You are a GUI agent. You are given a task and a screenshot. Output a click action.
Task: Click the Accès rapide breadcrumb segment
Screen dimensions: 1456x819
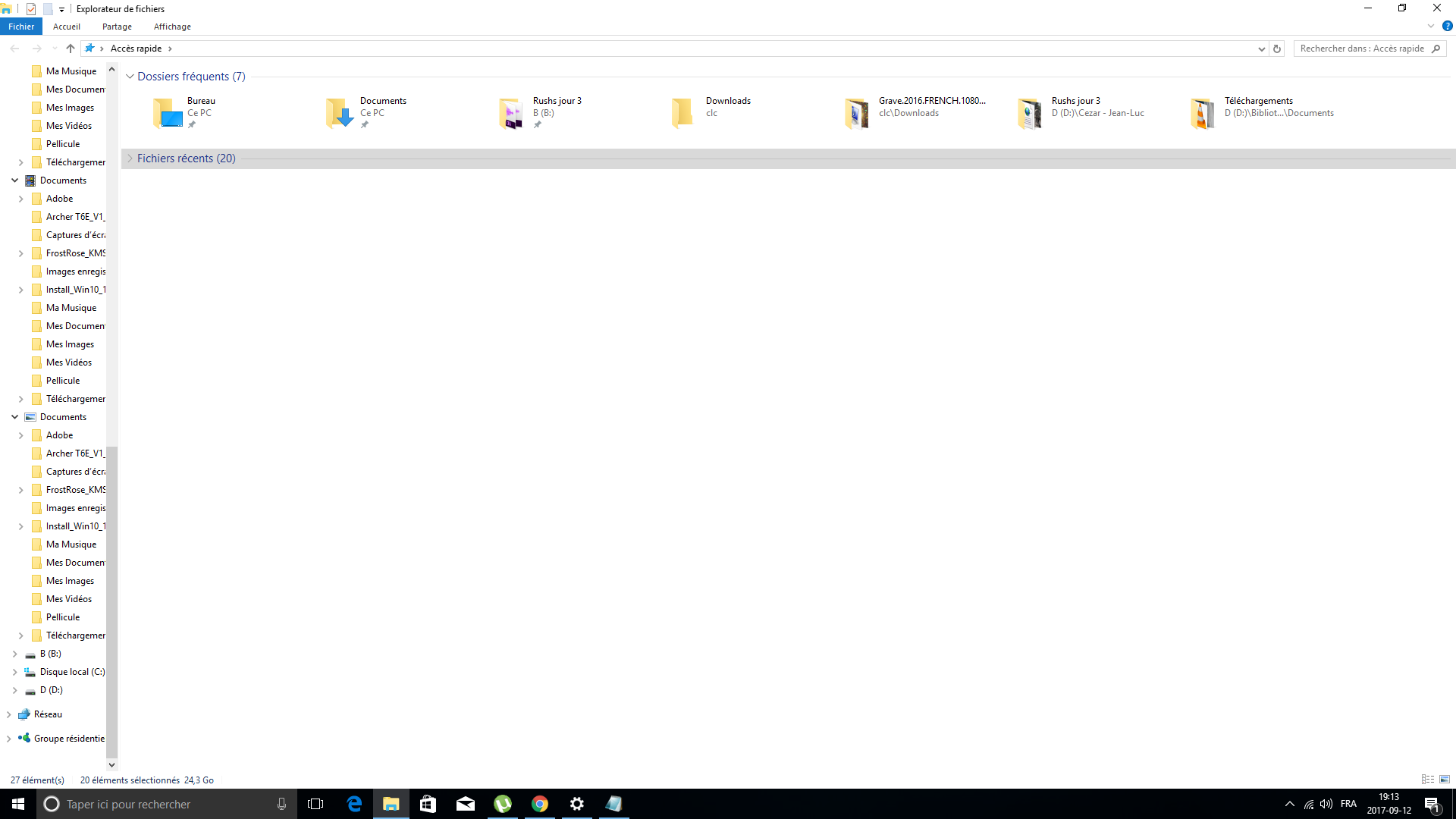136,49
